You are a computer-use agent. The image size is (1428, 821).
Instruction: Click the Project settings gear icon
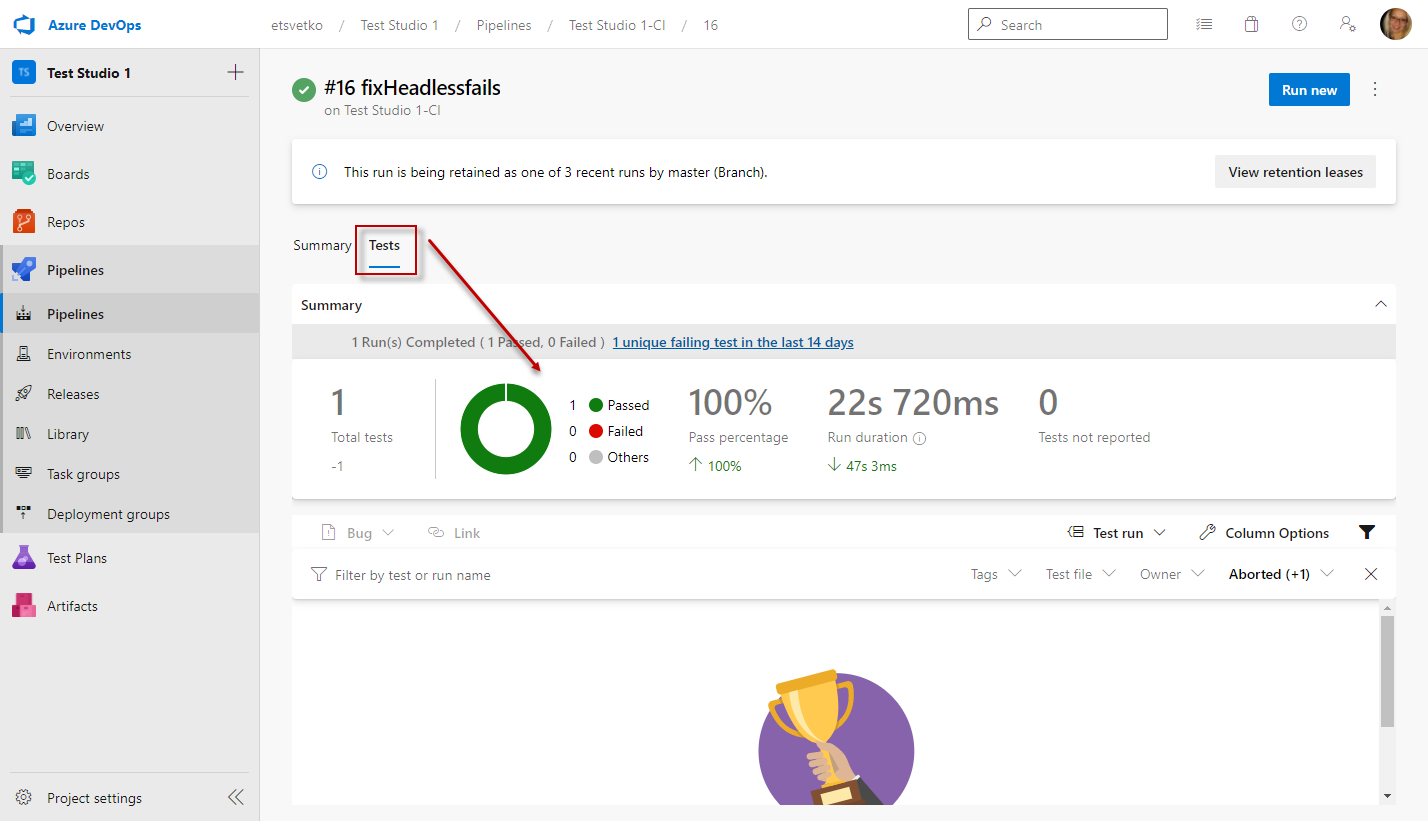pos(24,798)
